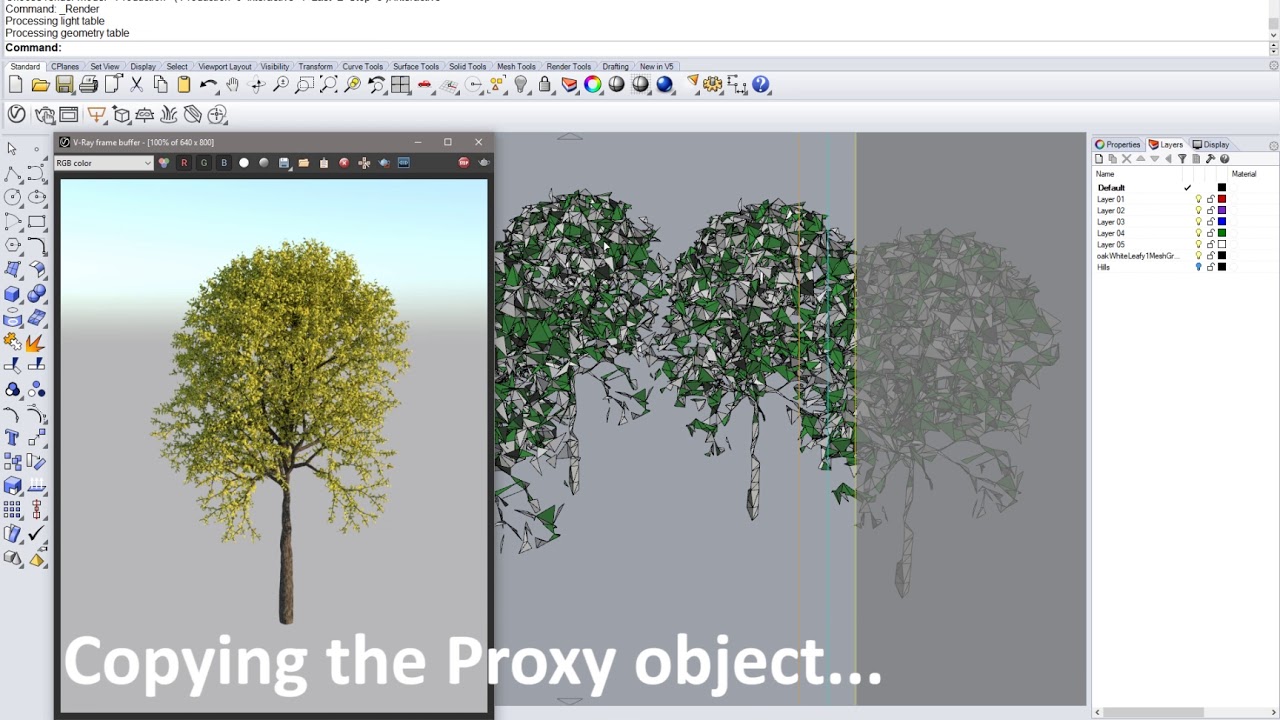Toggle lock icon of Layer 02

tap(1210, 211)
